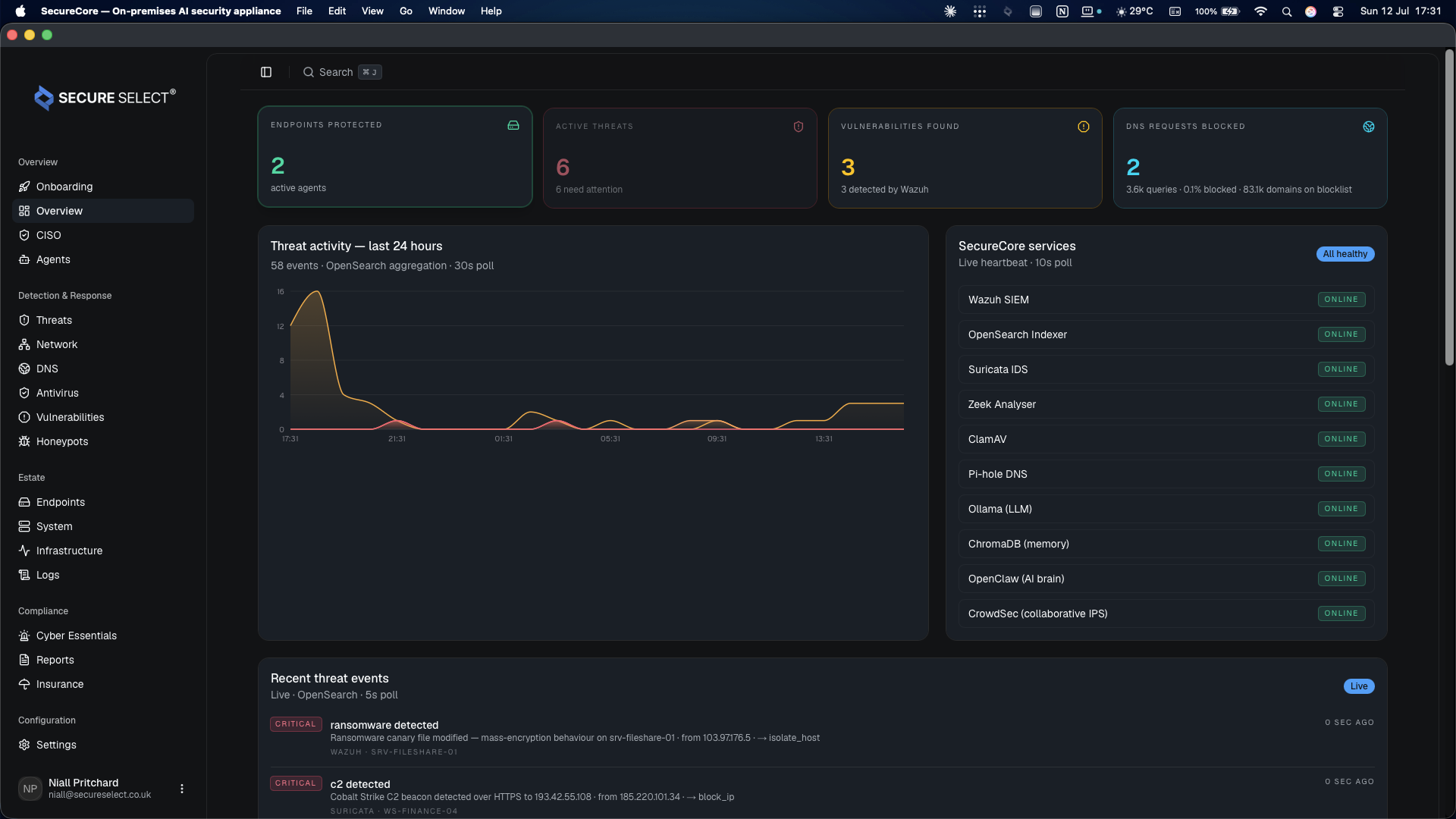Click the window vertical scrollbar
The height and width of the screenshot is (819, 1456).
pyautogui.click(x=1449, y=208)
